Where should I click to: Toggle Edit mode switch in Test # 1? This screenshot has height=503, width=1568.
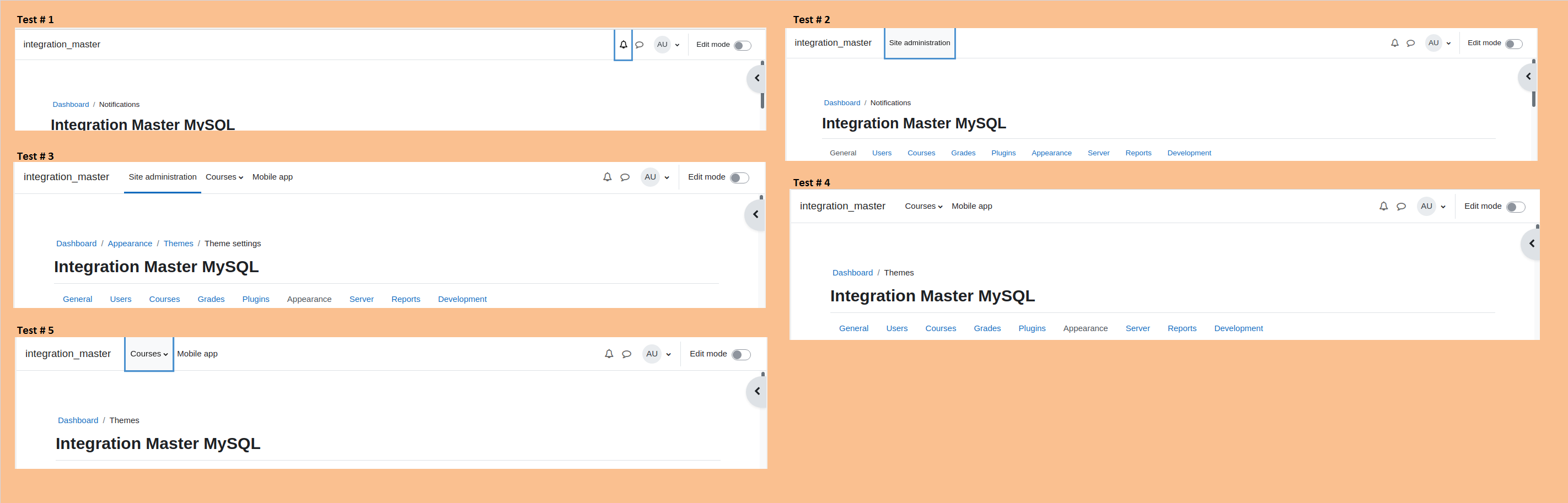click(x=742, y=46)
